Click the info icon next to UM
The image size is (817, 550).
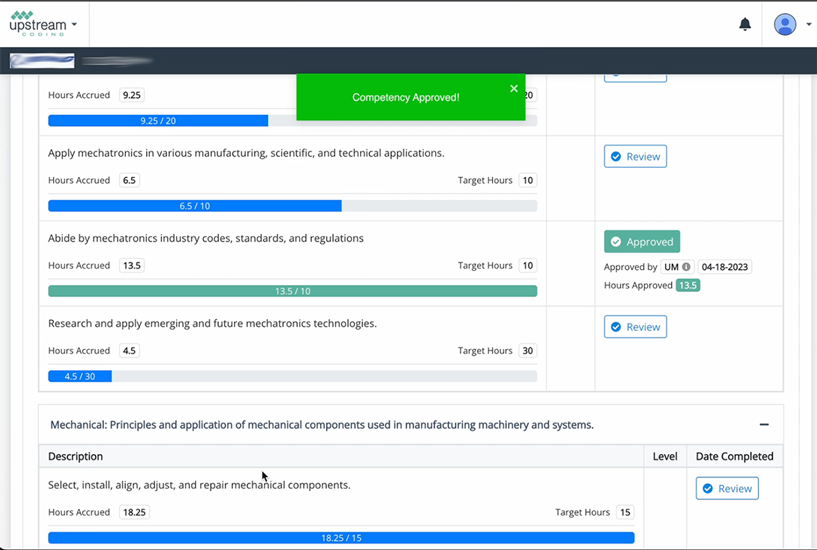pos(686,267)
